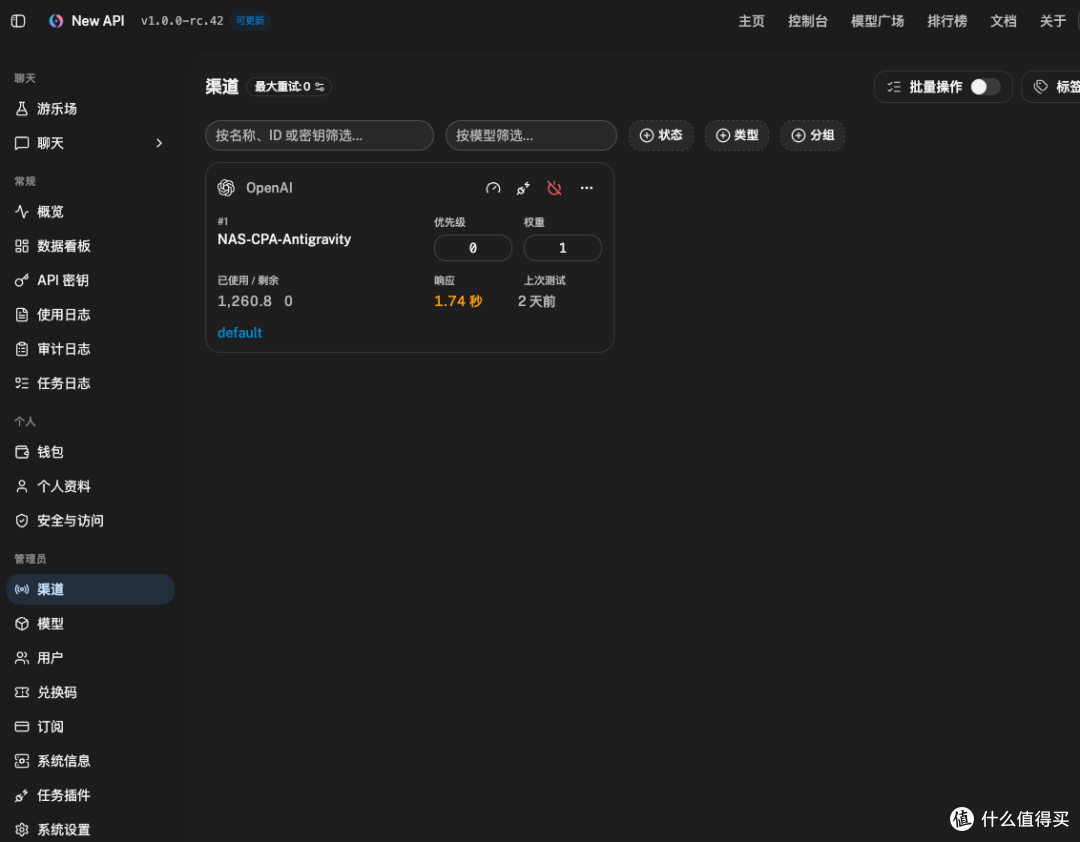The image size is (1080, 842).
Task: Open the 类型 filter dropdown
Action: pyautogui.click(x=737, y=136)
